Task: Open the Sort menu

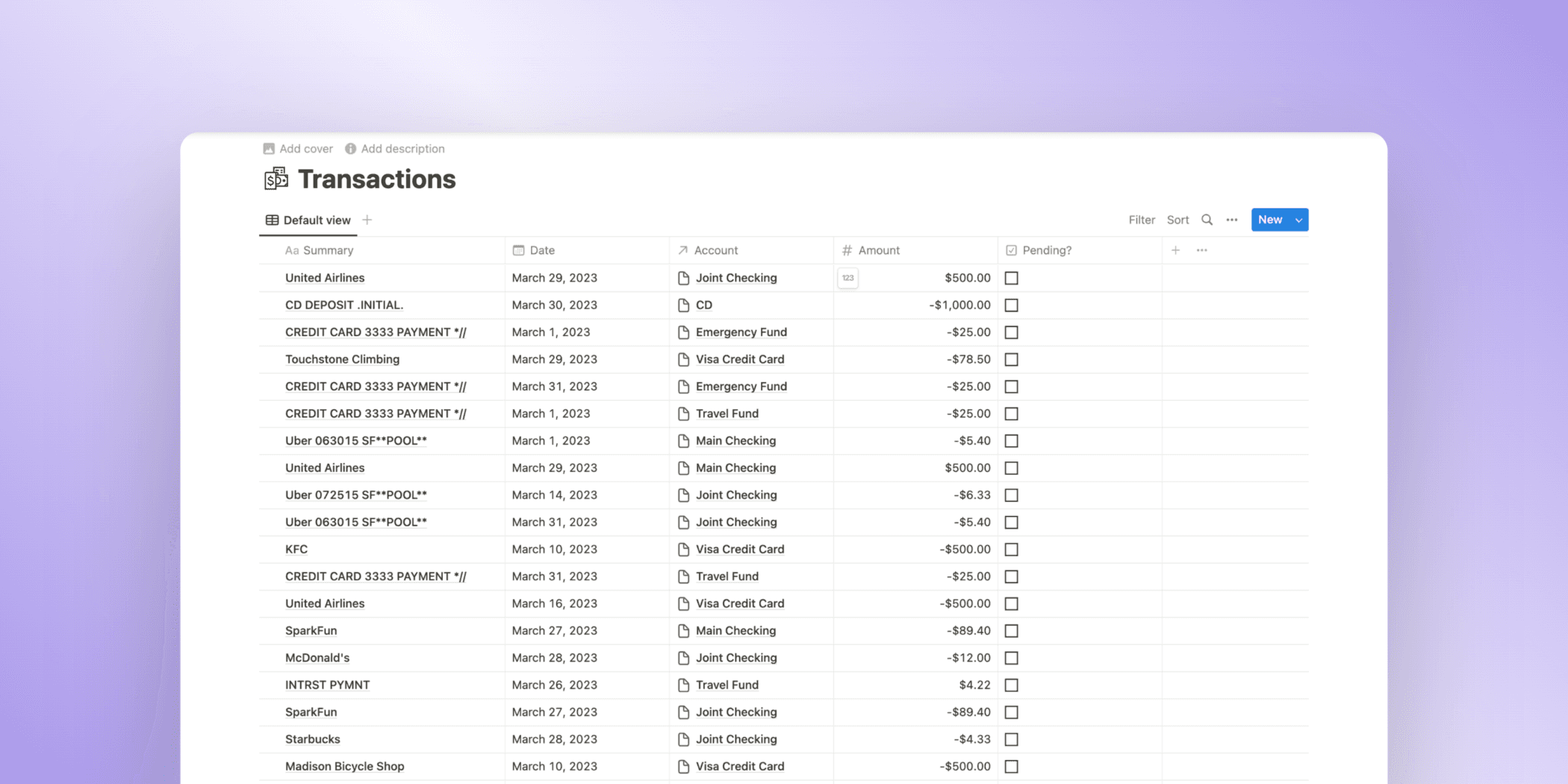Action: coord(1177,220)
